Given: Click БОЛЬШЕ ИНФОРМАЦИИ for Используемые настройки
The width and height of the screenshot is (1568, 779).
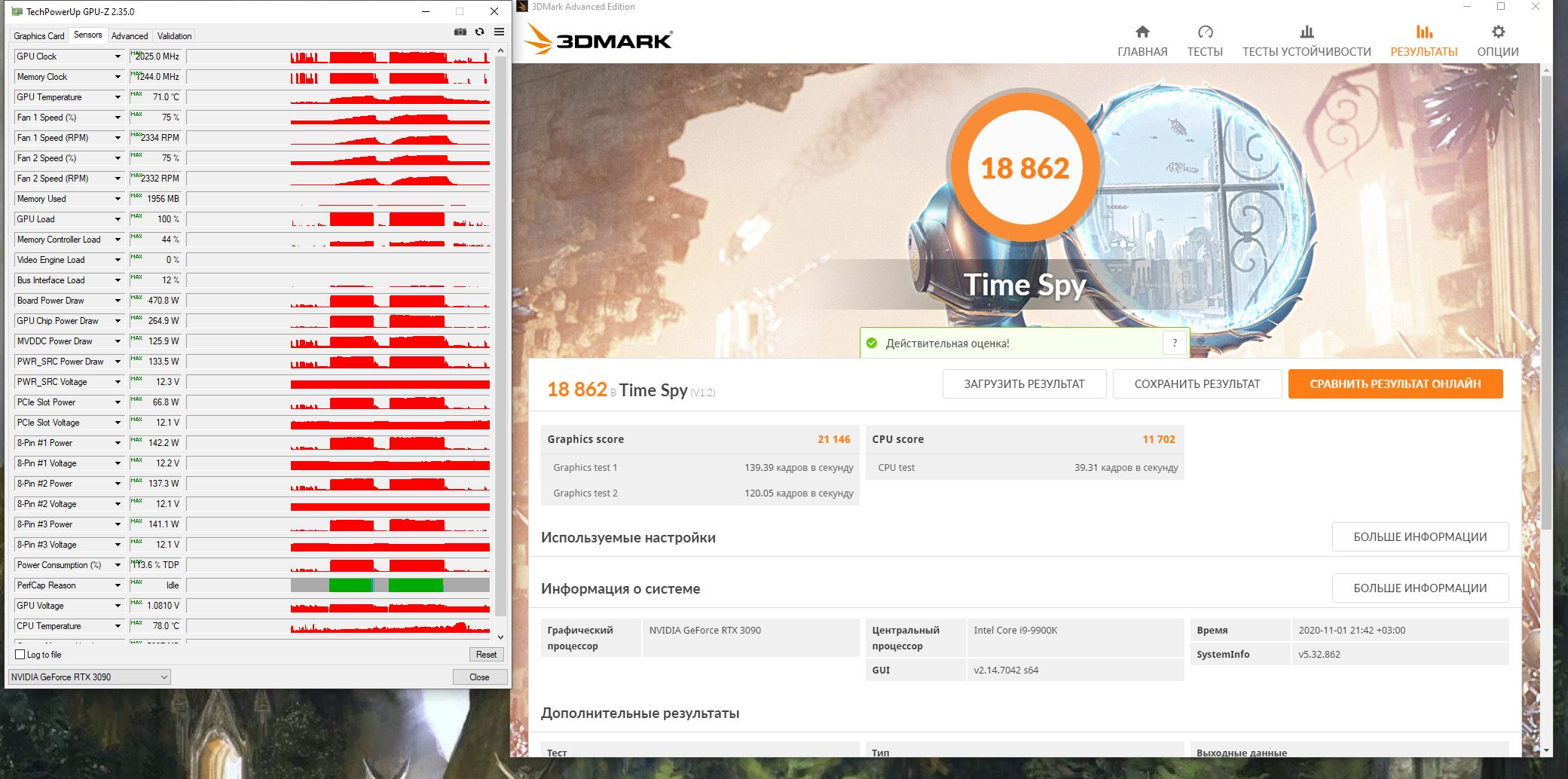Looking at the screenshot, I should click(x=1420, y=537).
